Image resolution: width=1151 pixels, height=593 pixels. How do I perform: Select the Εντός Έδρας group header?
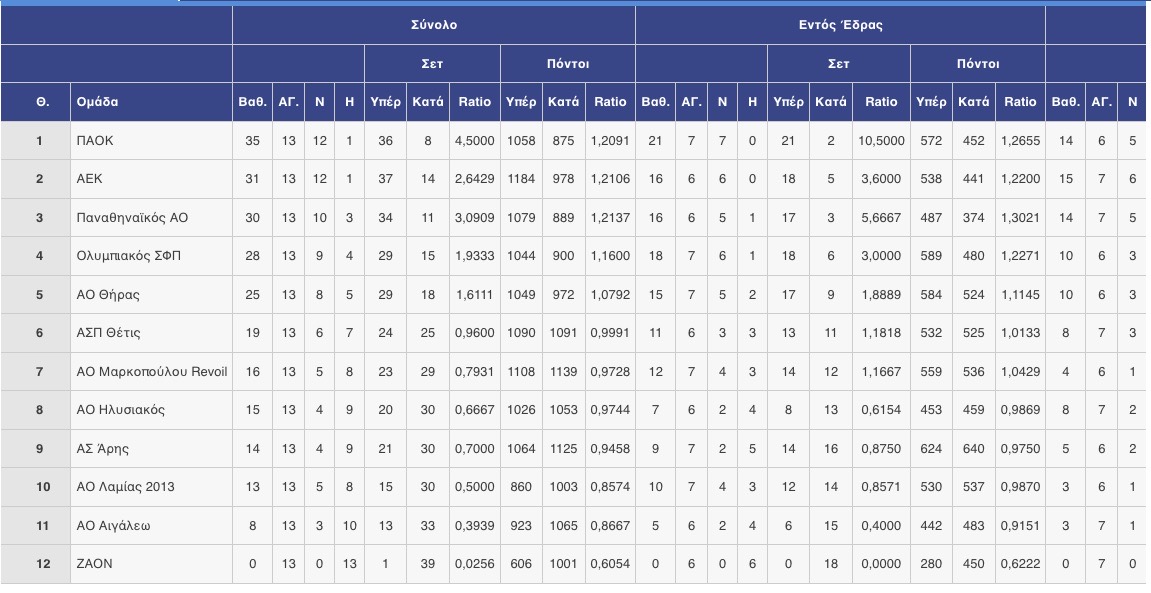coord(839,25)
